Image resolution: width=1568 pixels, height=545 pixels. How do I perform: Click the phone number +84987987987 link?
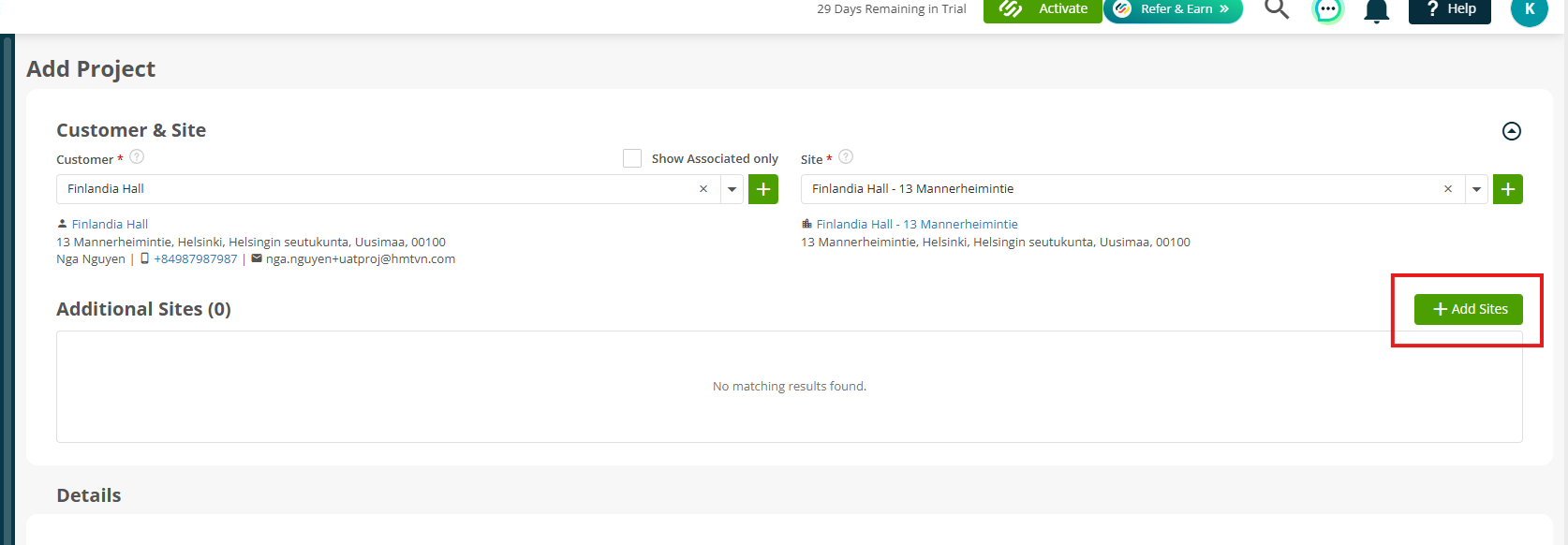[x=196, y=258]
